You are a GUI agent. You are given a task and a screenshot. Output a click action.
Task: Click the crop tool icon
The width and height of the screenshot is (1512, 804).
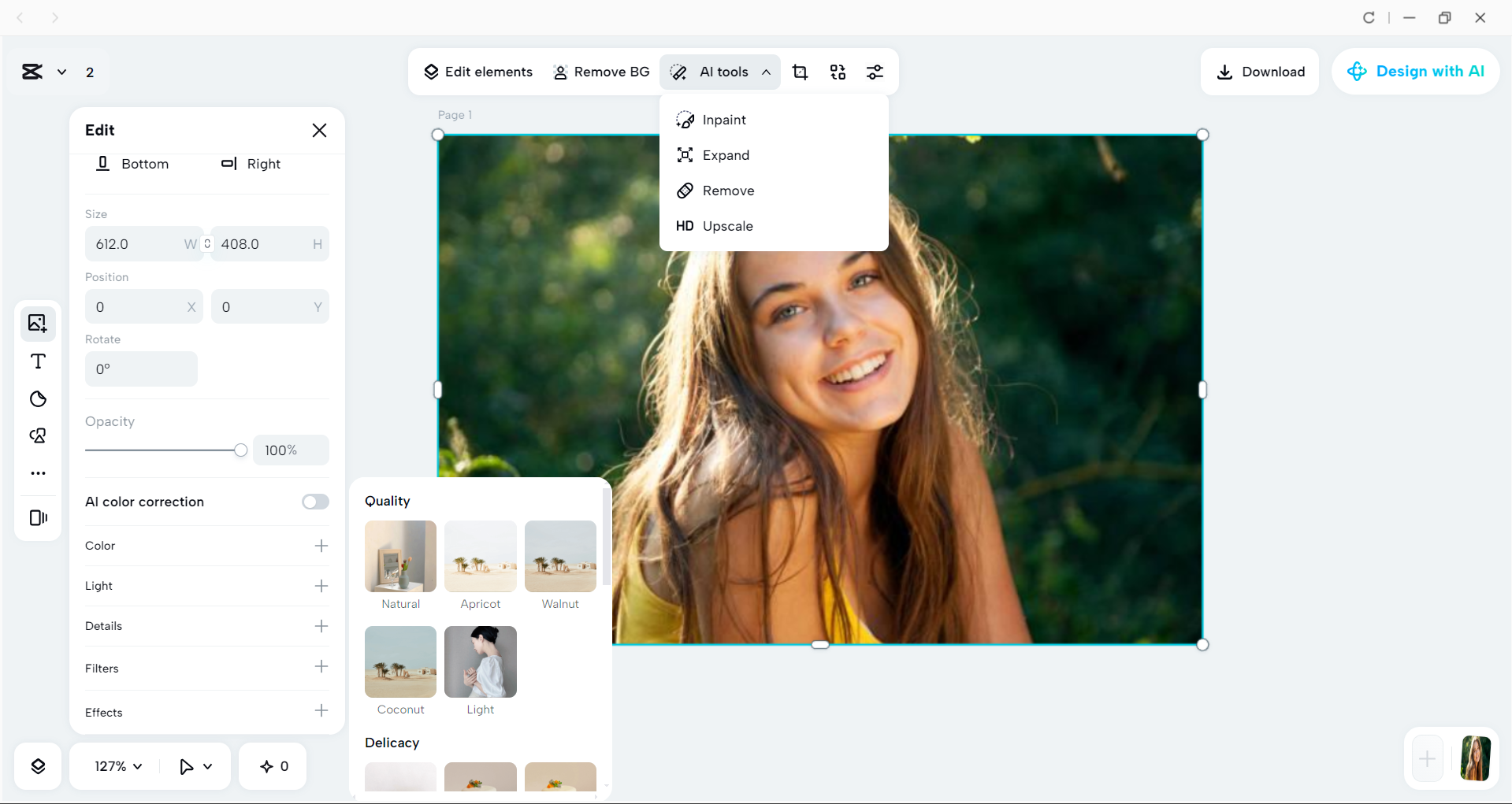800,72
